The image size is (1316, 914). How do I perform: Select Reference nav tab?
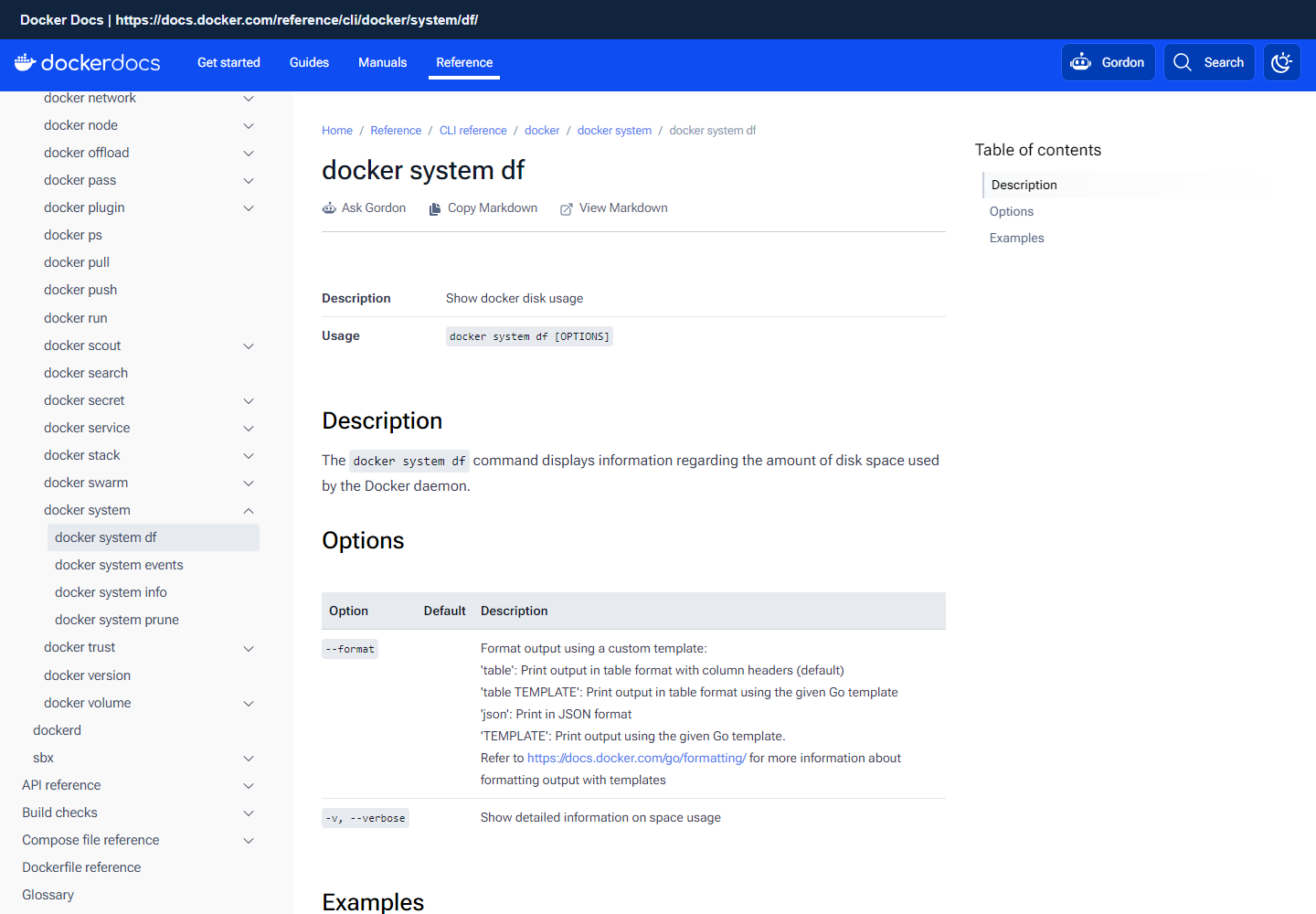point(464,62)
